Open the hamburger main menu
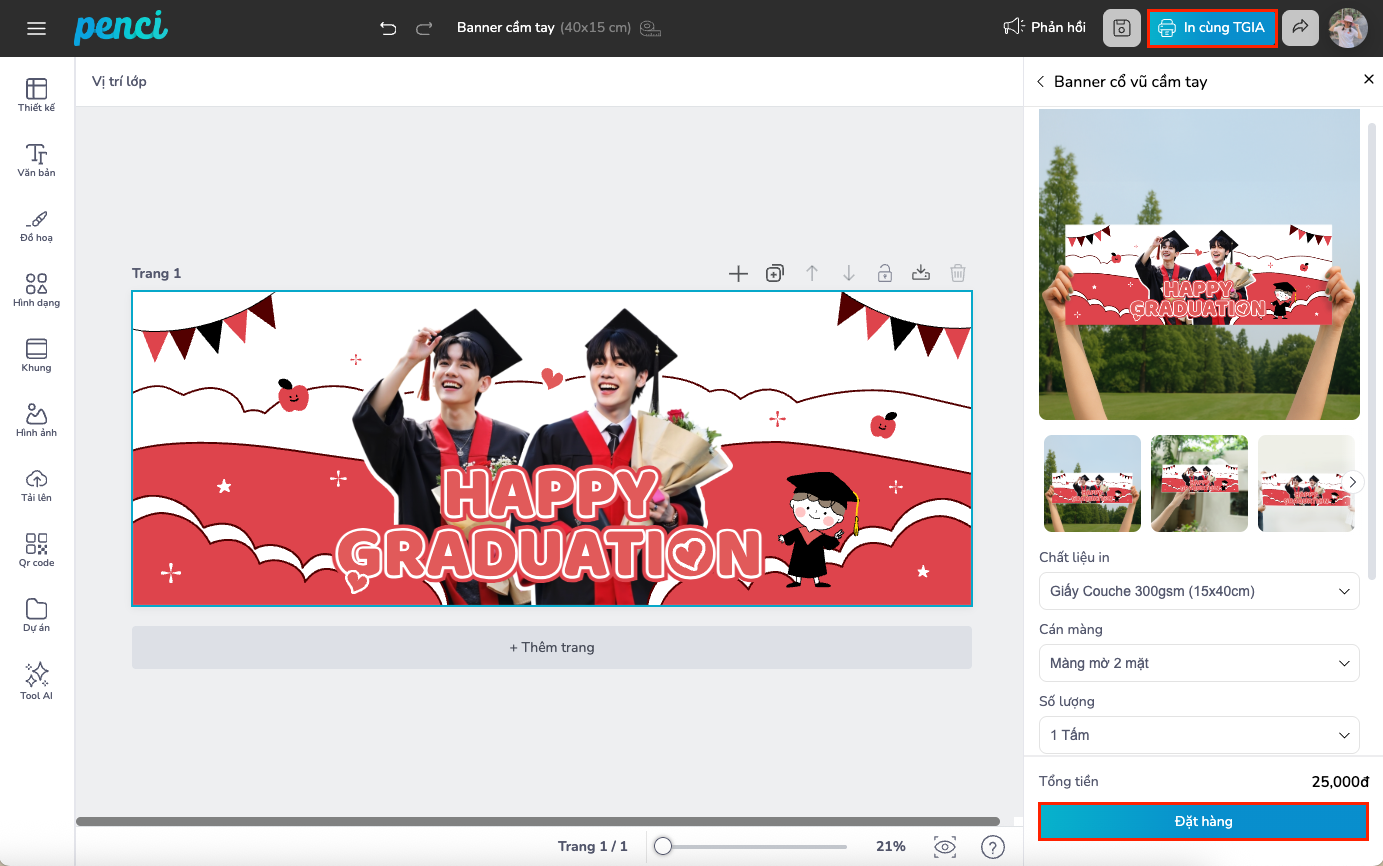Screen dimensions: 1383x866 tap(37, 28)
